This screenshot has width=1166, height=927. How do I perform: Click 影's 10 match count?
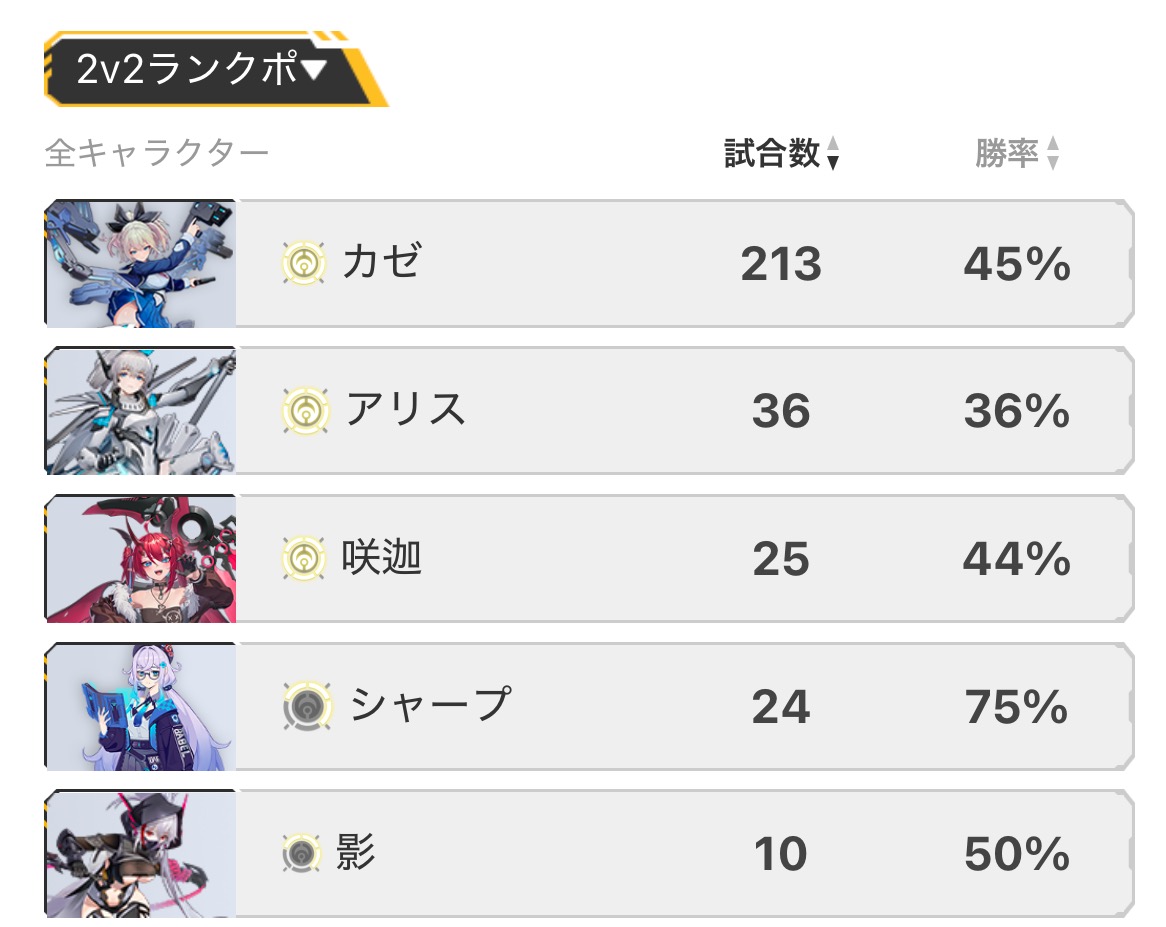[x=780, y=853]
